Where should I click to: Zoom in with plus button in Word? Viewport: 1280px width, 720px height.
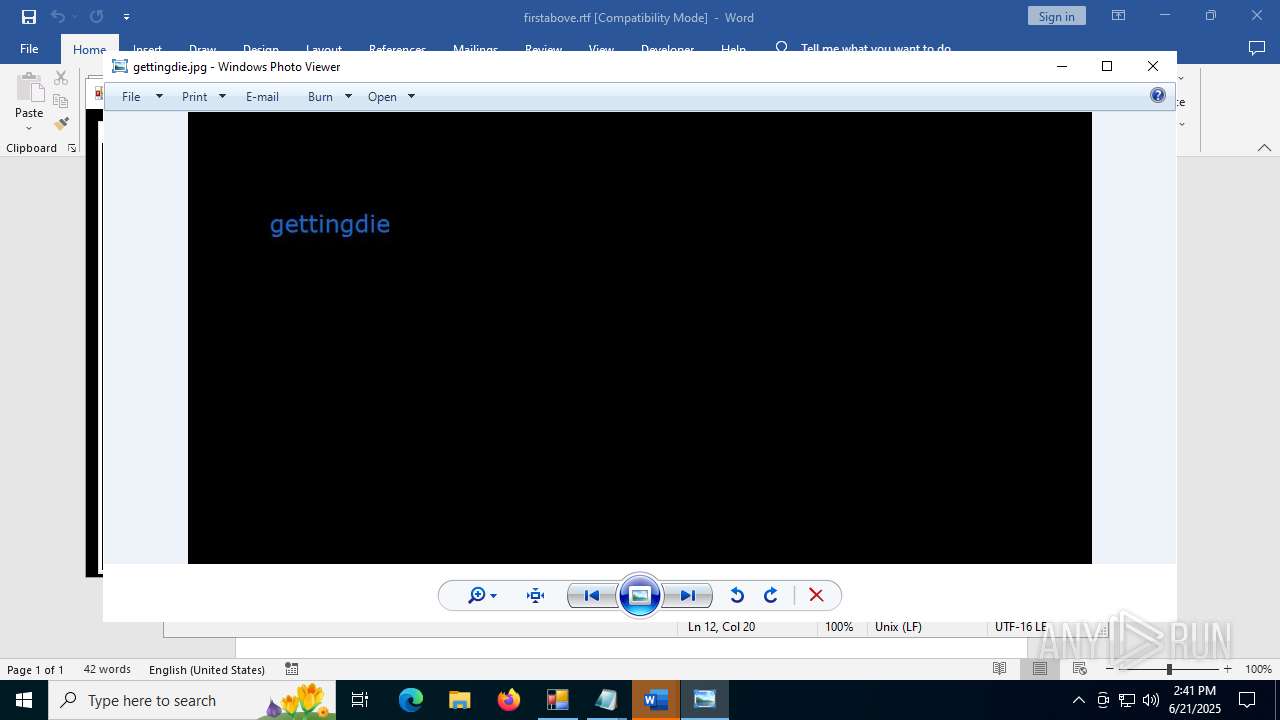1228,669
